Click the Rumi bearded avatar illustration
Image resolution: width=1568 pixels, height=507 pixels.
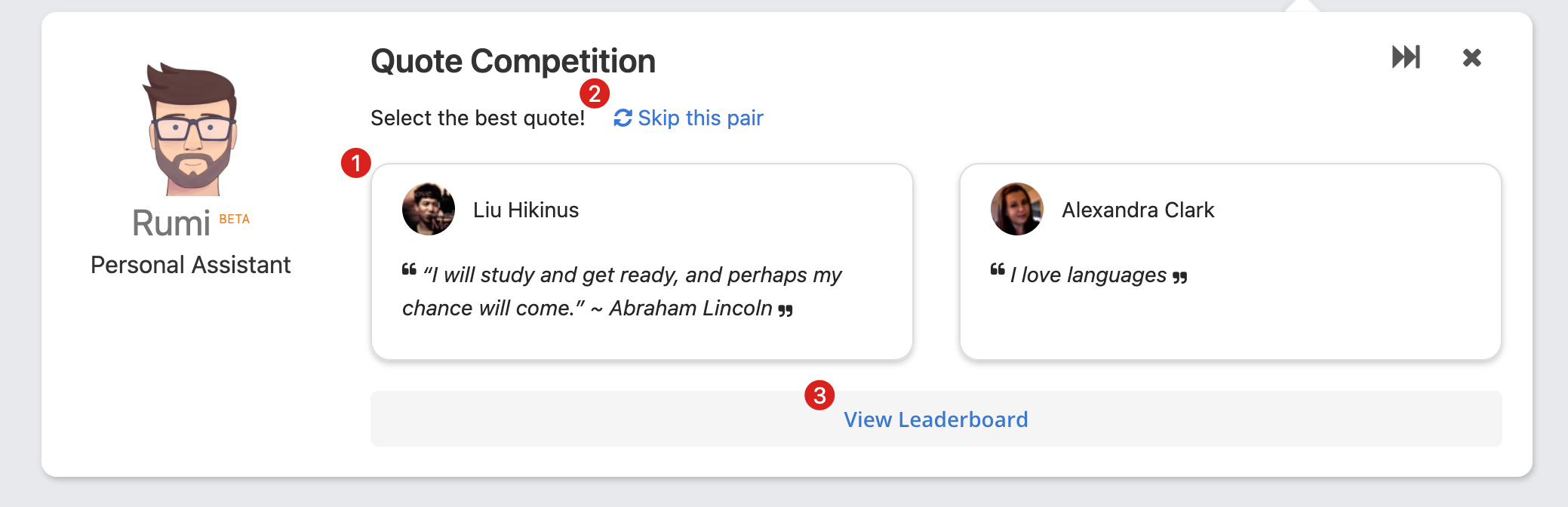190,129
